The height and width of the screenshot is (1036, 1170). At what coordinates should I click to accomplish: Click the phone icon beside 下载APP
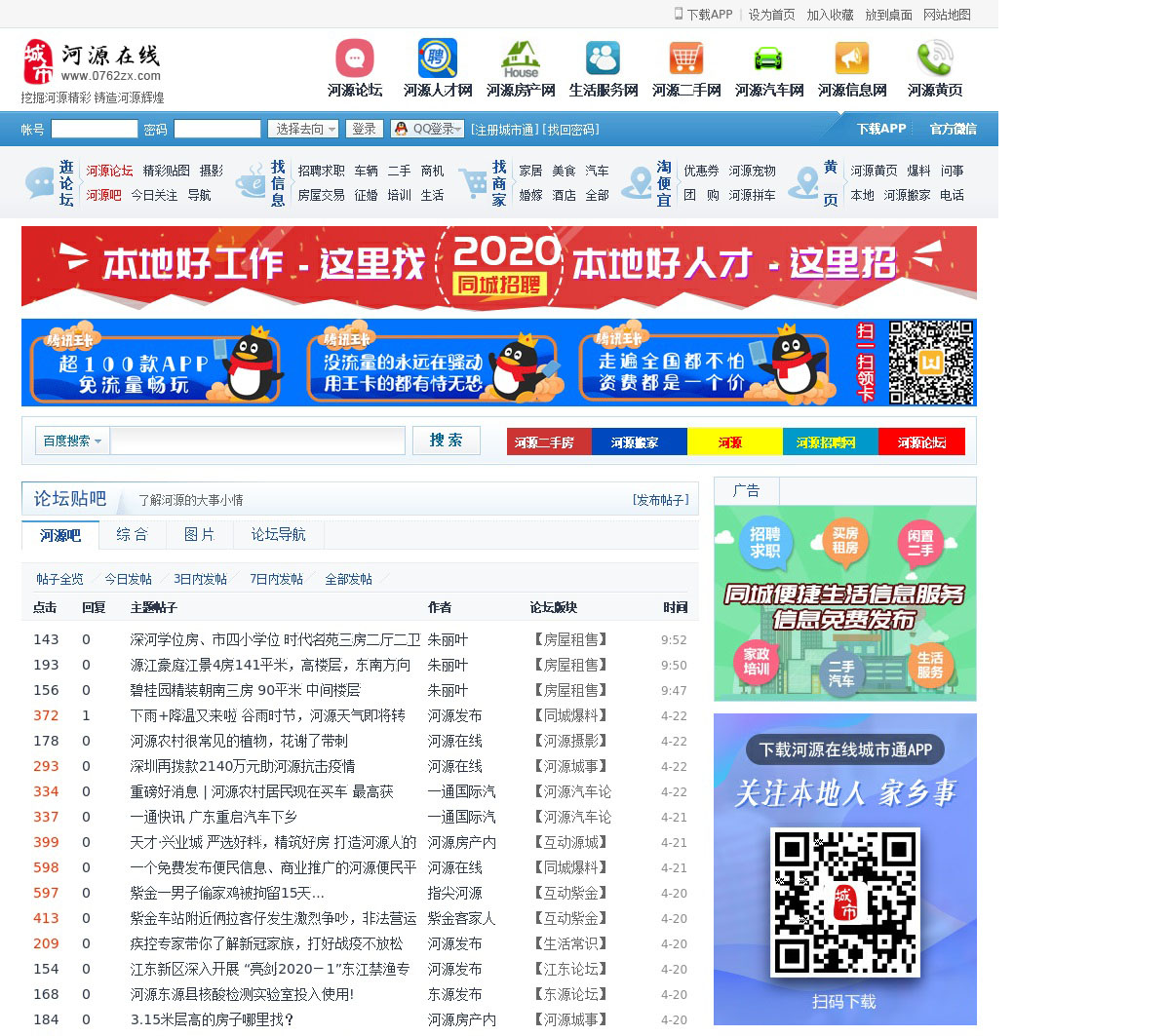[x=679, y=14]
